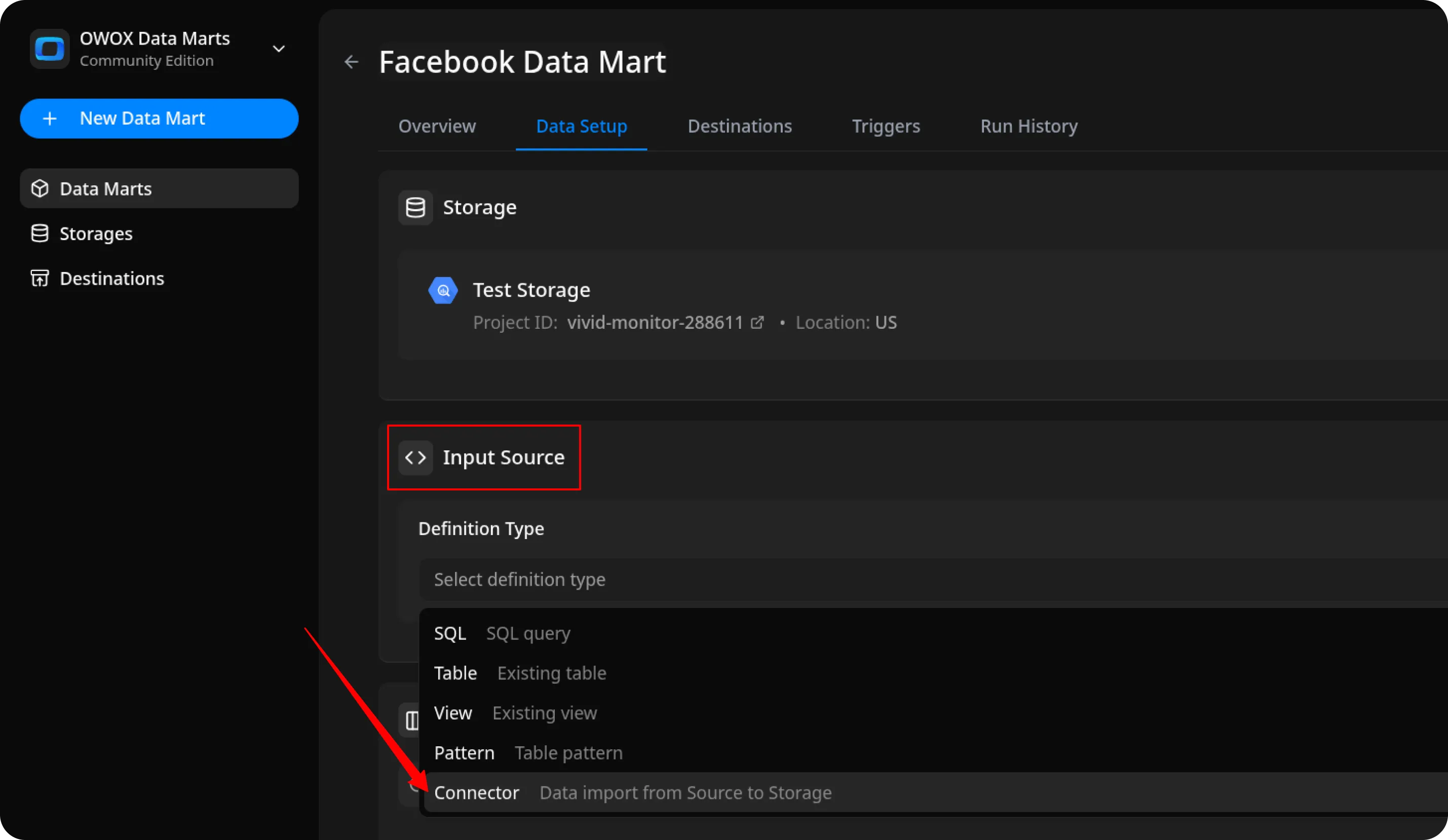Switch to the Triggers tab

886,126
